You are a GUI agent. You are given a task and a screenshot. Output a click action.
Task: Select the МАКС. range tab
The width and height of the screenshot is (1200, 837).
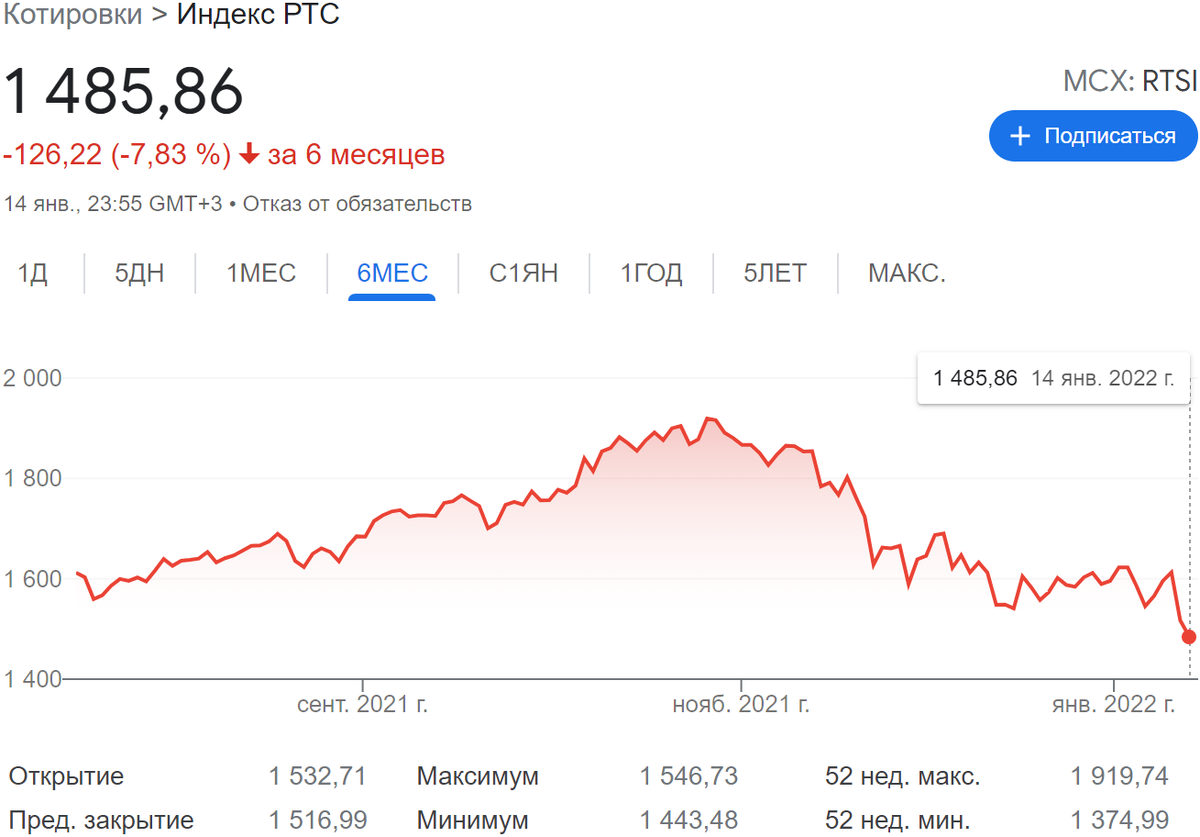click(x=907, y=273)
